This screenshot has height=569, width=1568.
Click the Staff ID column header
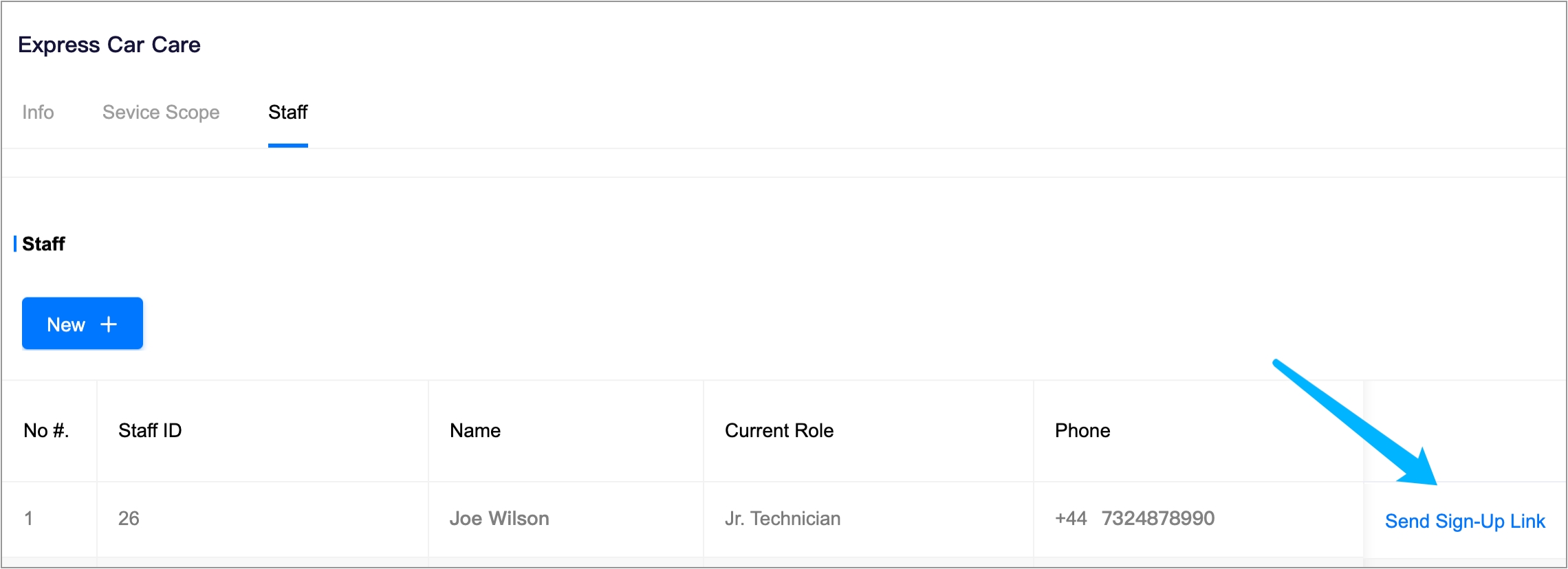(x=150, y=431)
